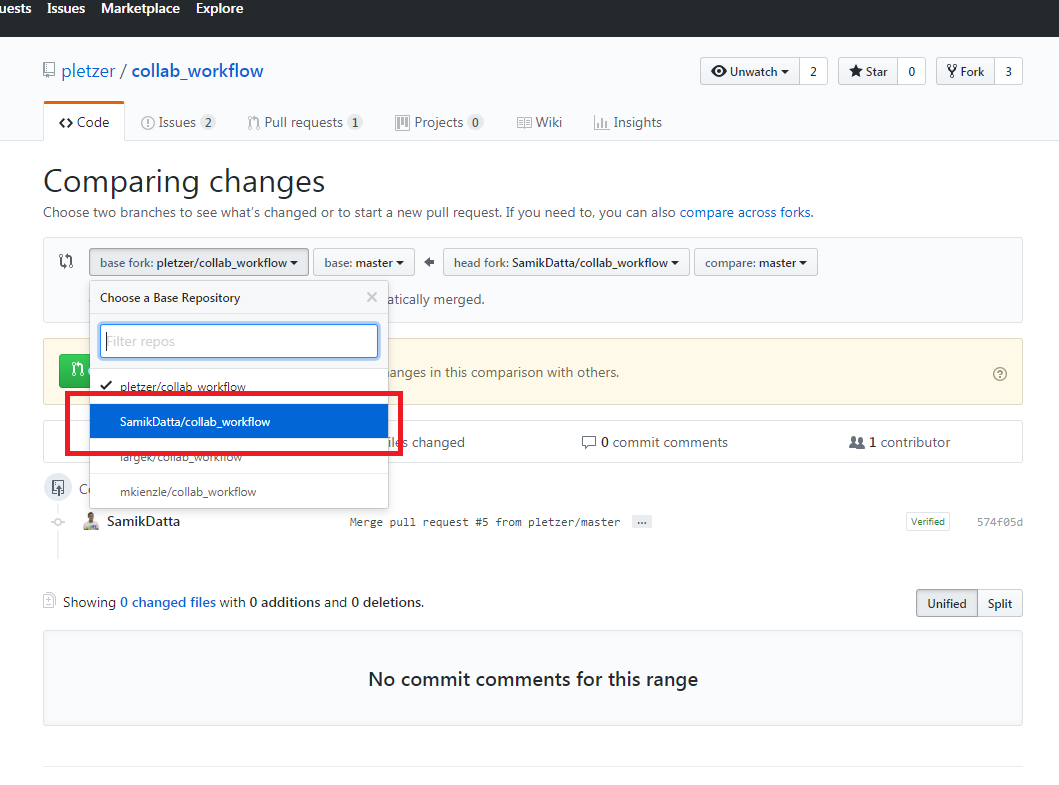Viewport: 1059px width, 785px height.
Task: Click the SamikDatta commit author name
Action: [143, 521]
